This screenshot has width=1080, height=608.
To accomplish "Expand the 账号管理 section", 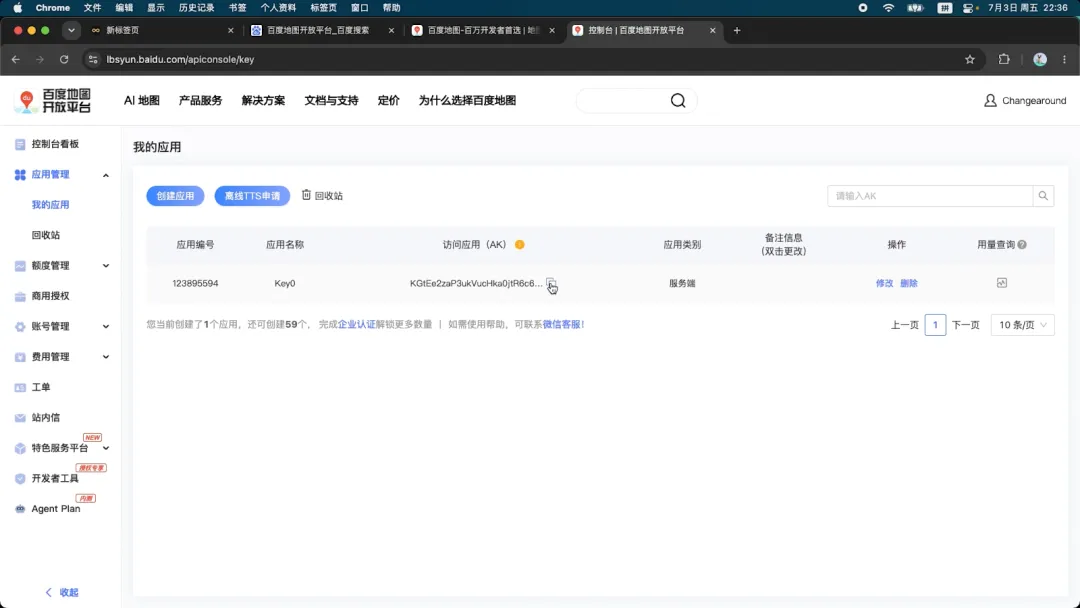I will [105, 326].
